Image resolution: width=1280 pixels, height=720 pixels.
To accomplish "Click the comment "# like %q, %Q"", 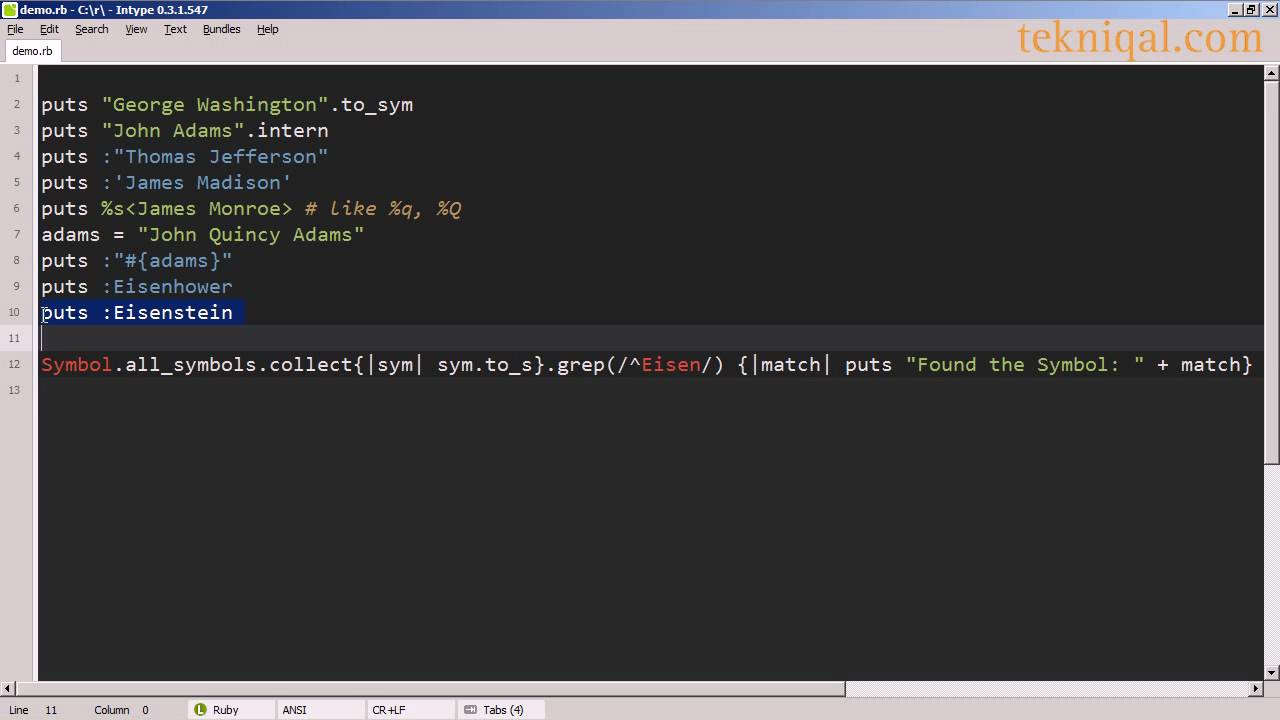I will 383,209.
